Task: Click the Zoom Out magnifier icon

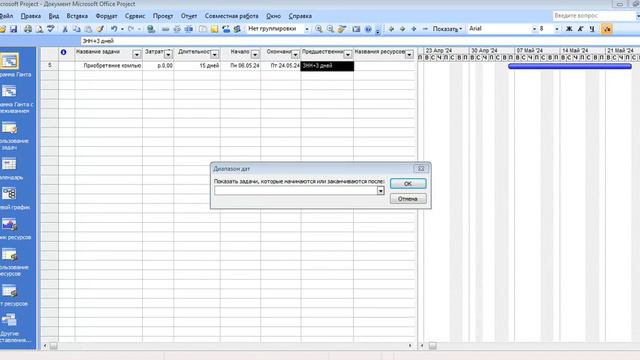Action: (x=330, y=29)
